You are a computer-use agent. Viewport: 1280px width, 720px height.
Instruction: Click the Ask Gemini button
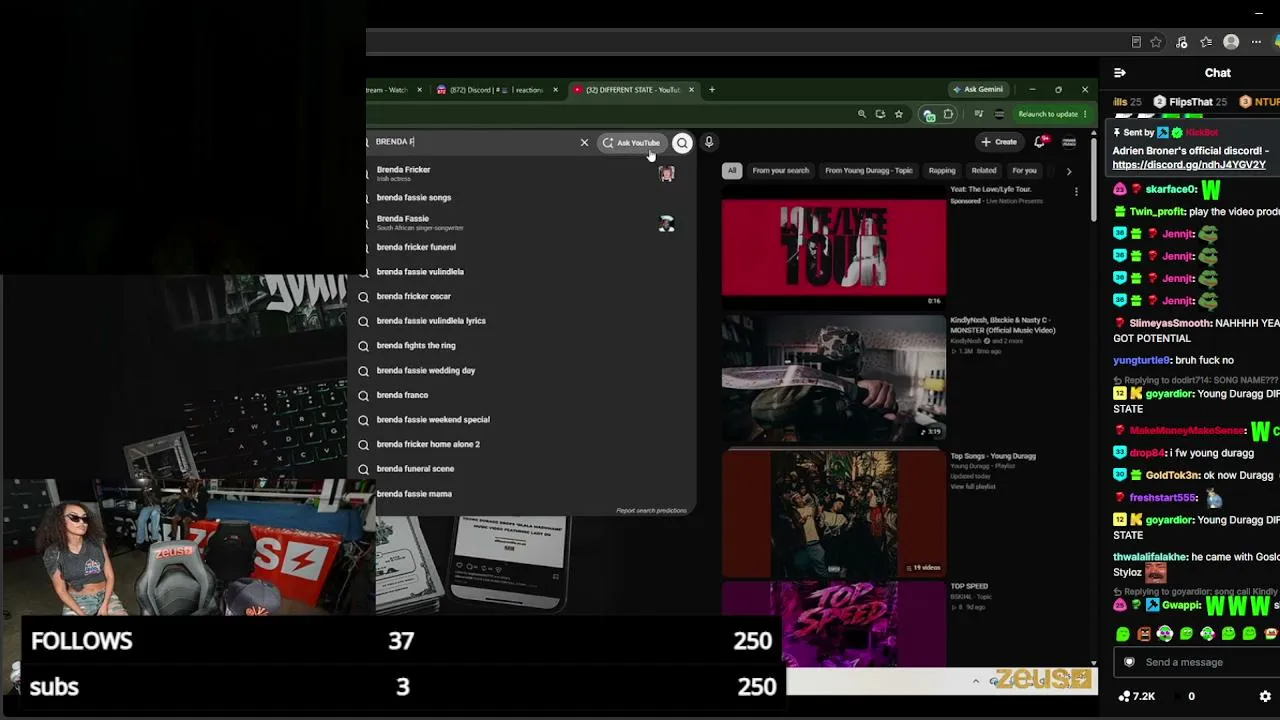click(x=977, y=89)
